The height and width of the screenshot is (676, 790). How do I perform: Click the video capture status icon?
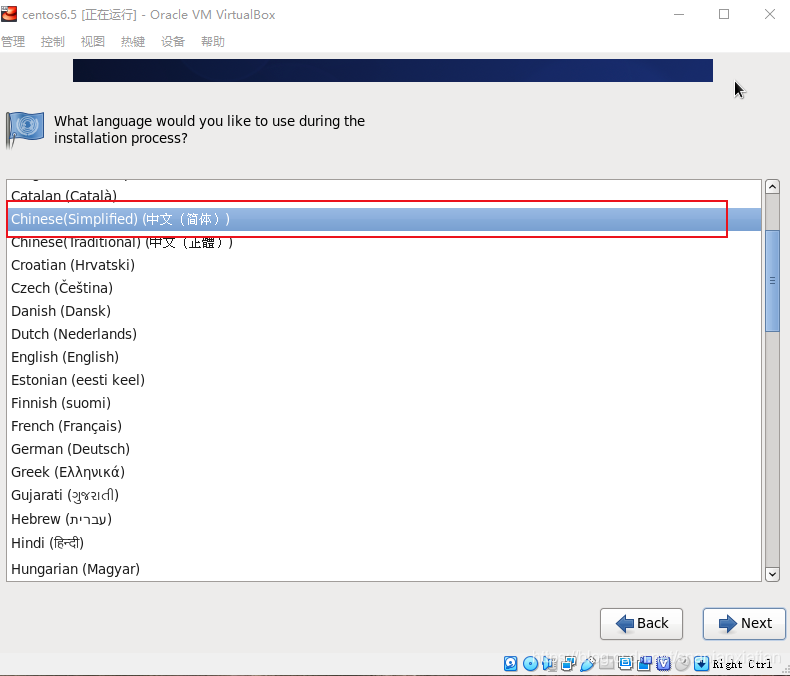[x=644, y=663]
